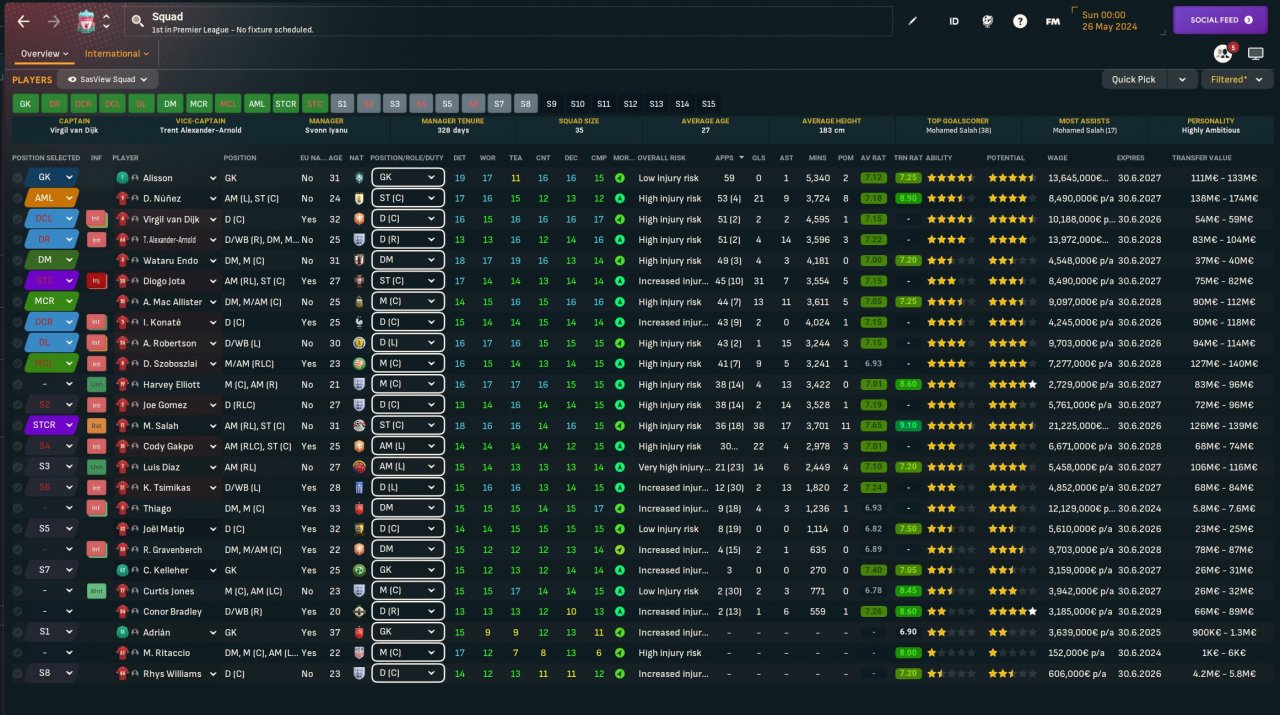Open the world globe icon
The height and width of the screenshot is (715, 1280).
click(x=987, y=21)
